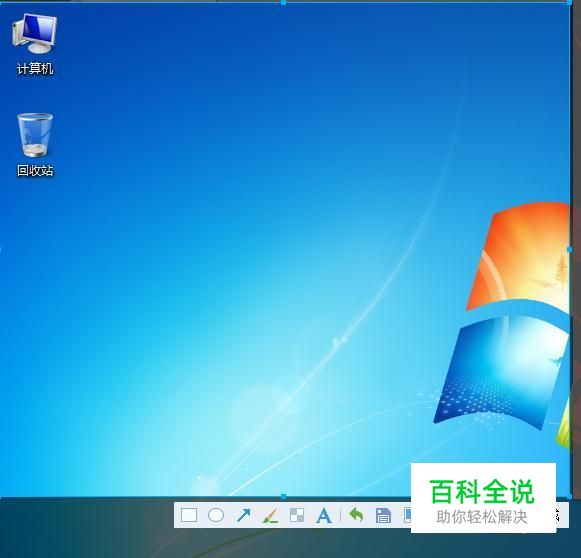Save the screenshot with floppy disk icon
This screenshot has height=558, width=581.
tap(383, 515)
